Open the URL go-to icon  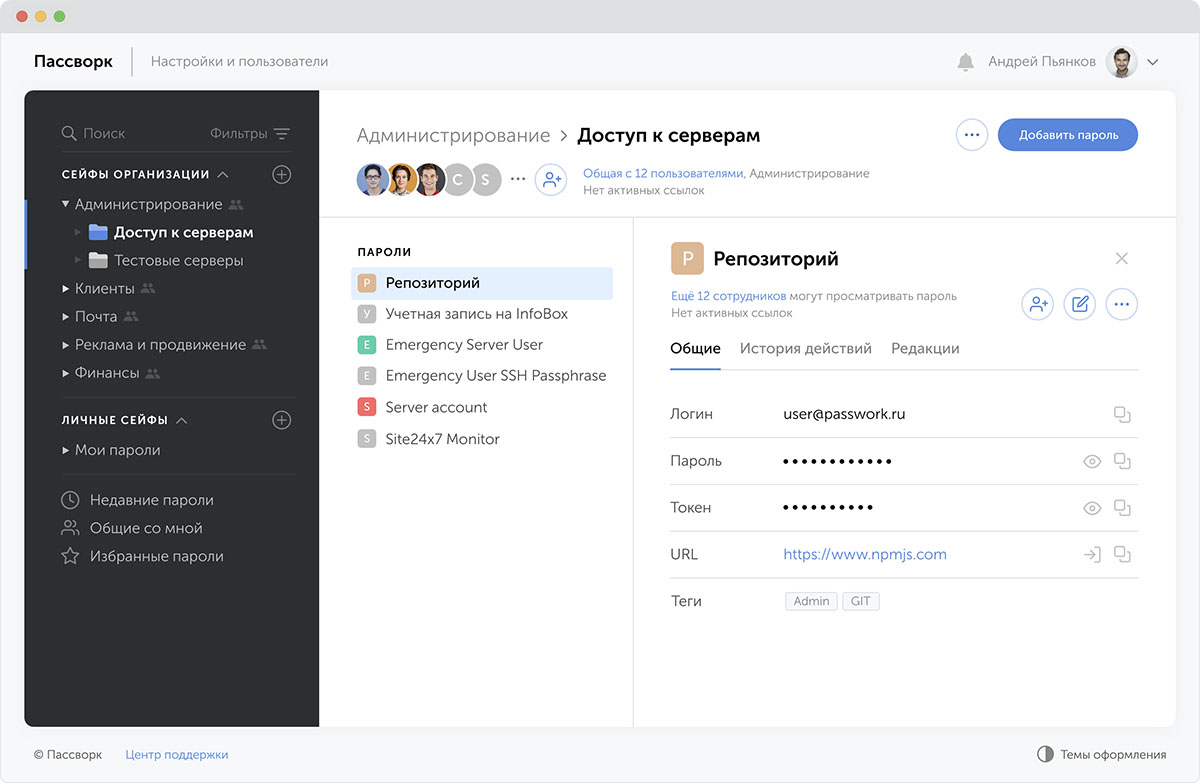point(1092,554)
